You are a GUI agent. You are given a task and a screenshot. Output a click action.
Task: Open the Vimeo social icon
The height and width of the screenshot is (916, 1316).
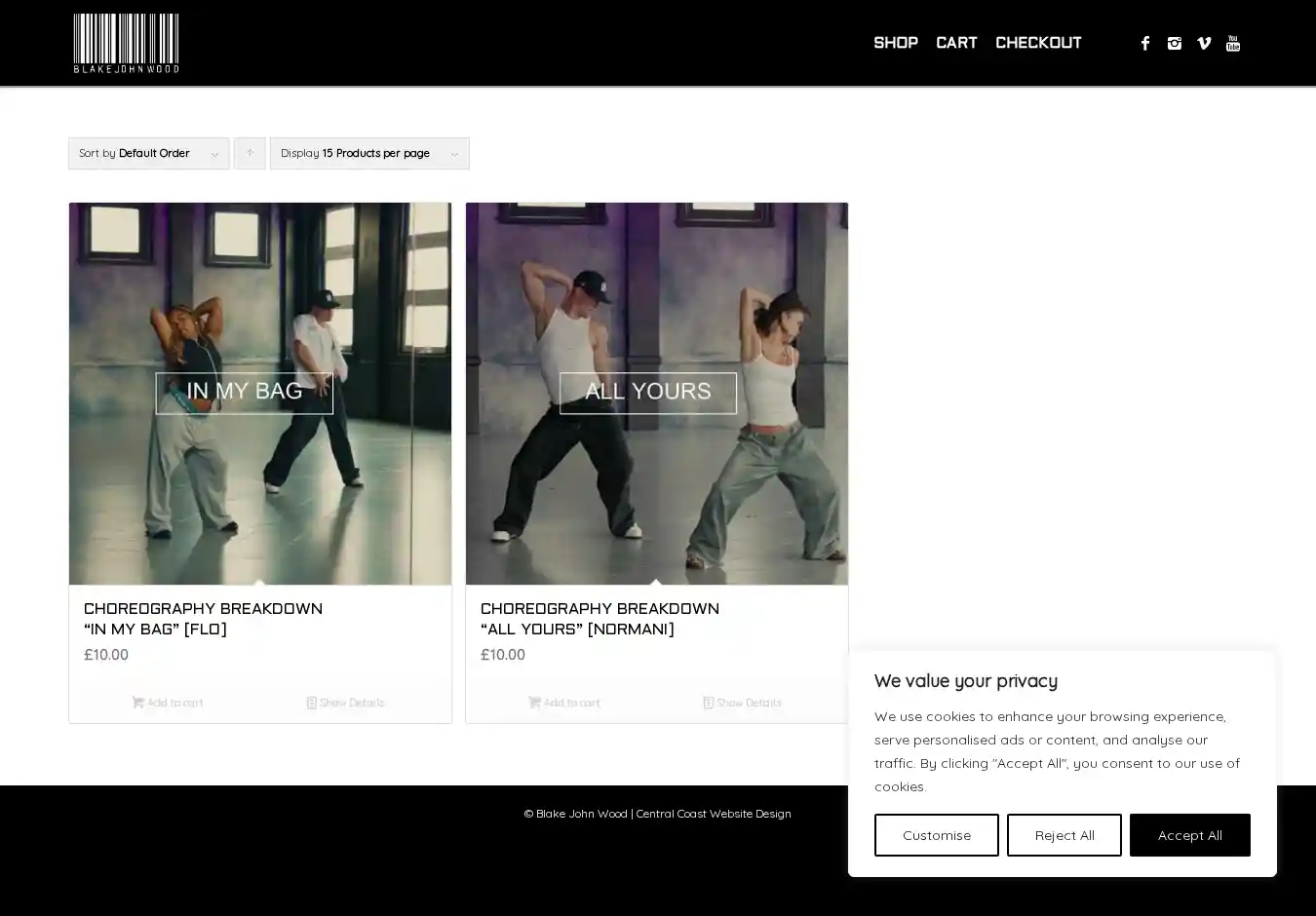point(1204,43)
